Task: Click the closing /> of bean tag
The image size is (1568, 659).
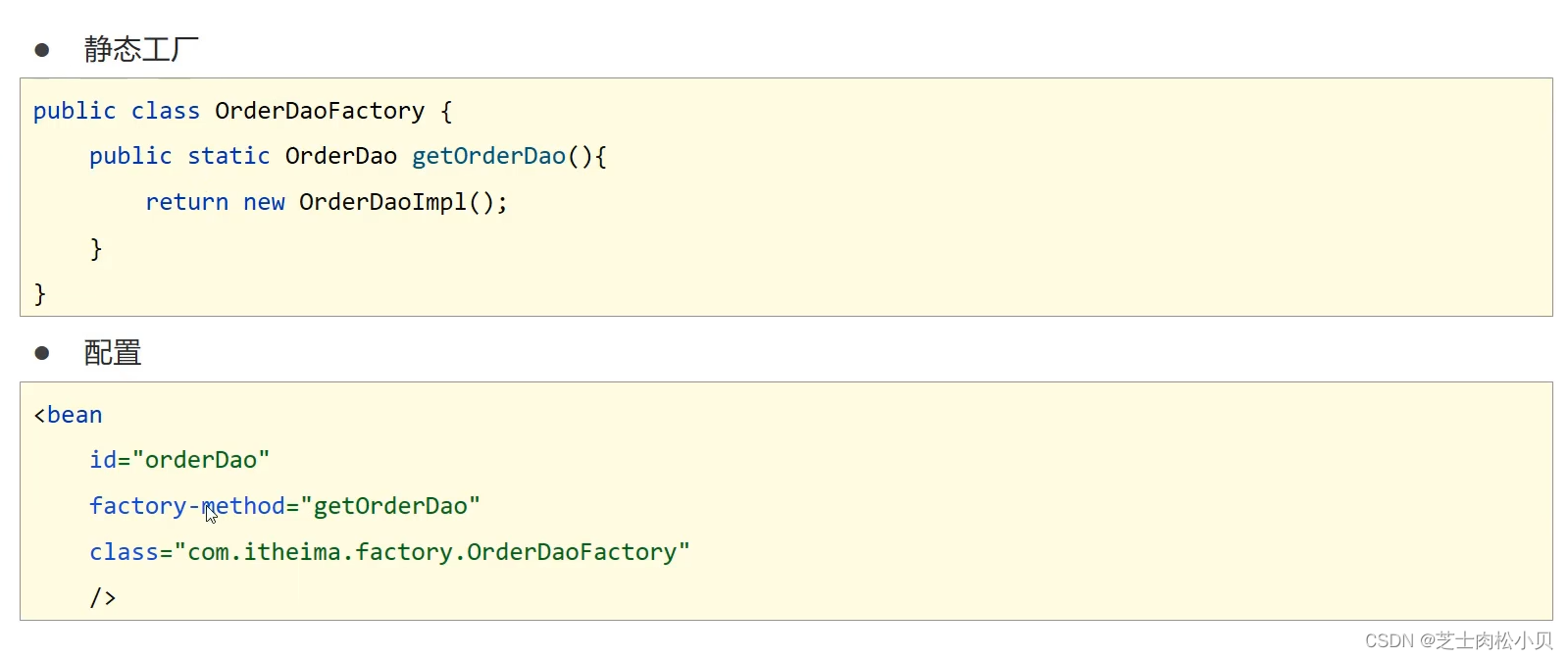Action: click(x=103, y=597)
